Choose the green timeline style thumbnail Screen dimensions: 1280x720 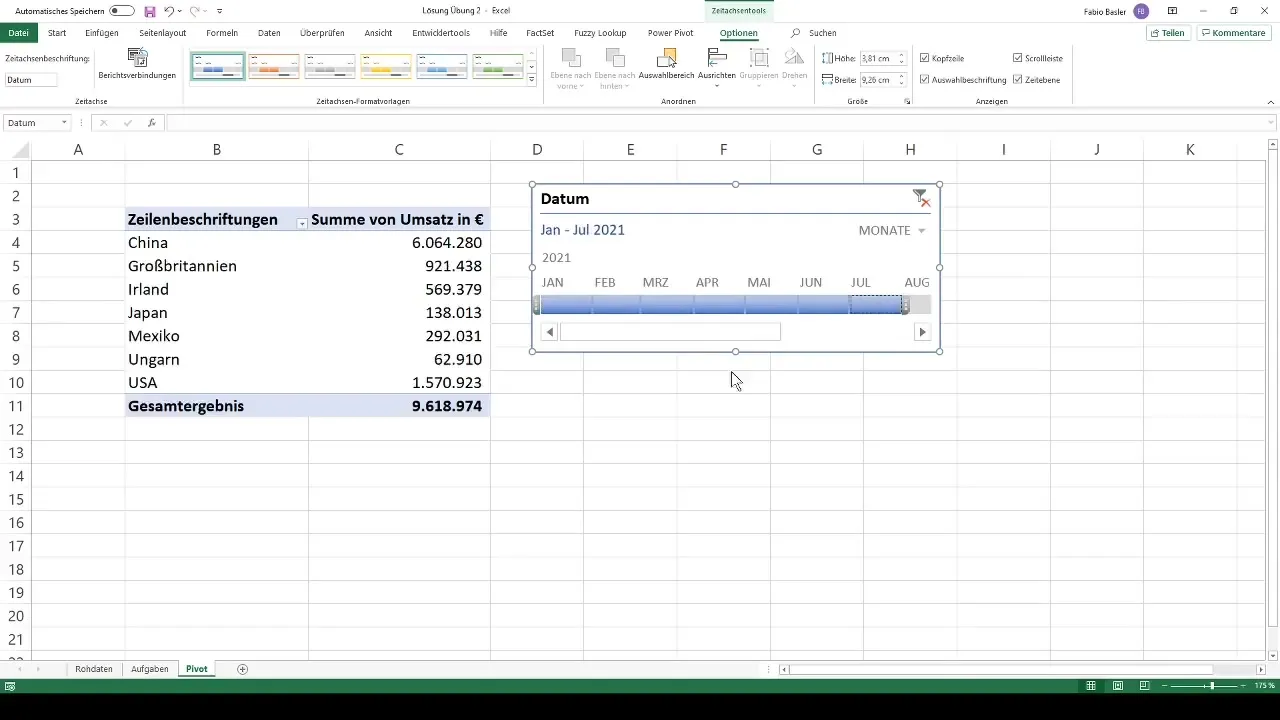(498, 66)
